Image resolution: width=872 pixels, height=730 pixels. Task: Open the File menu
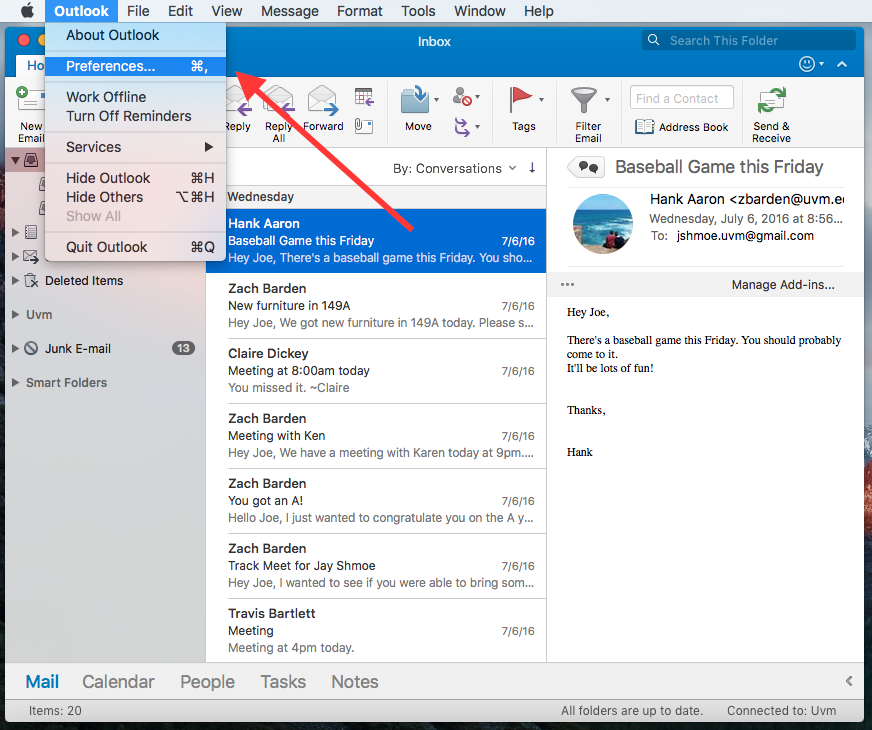tap(138, 11)
